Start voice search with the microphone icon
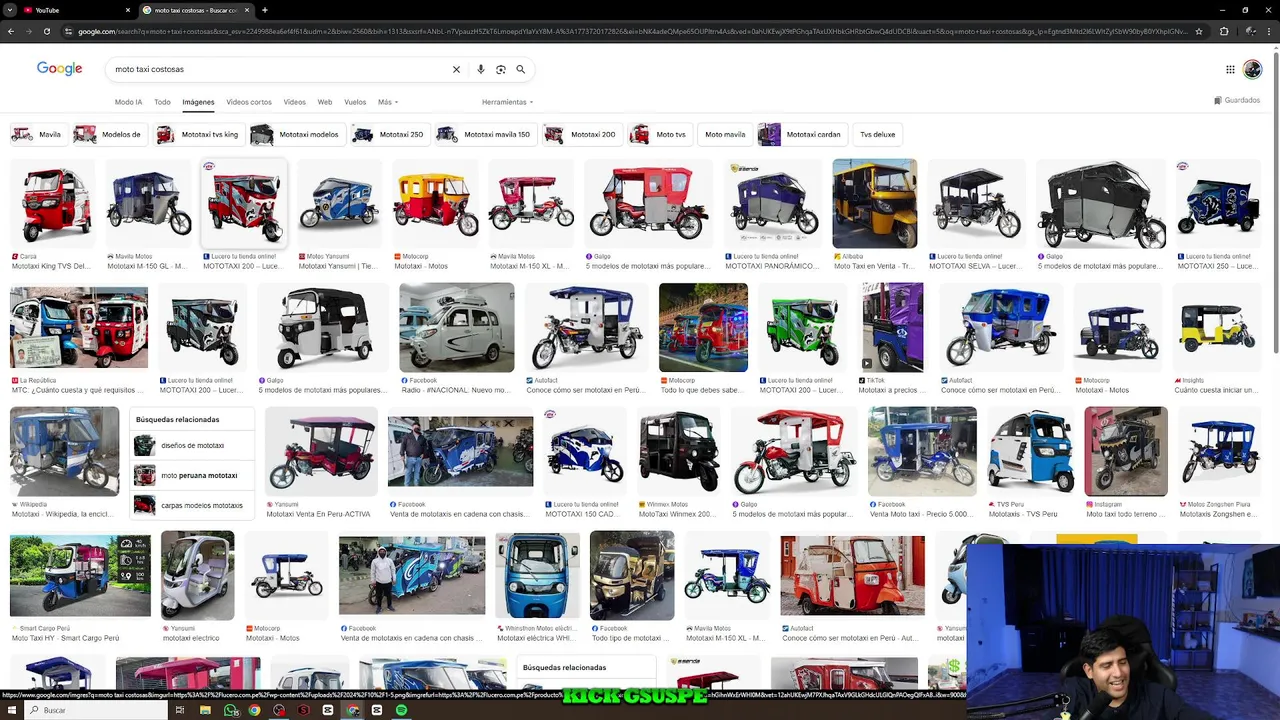This screenshot has height=720, width=1280. click(x=481, y=70)
